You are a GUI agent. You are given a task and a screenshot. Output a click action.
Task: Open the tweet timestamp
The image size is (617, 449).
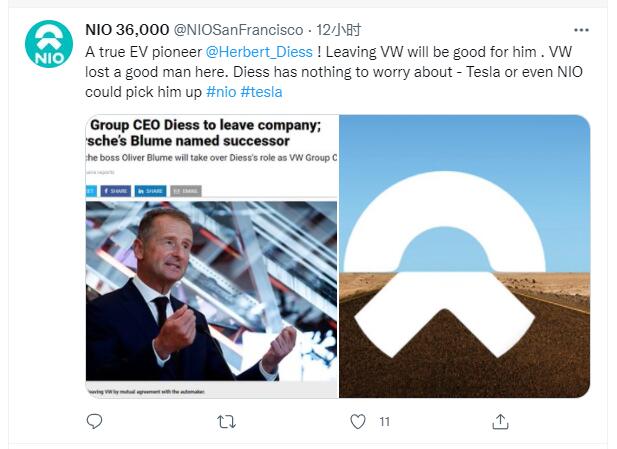(x=341, y=32)
